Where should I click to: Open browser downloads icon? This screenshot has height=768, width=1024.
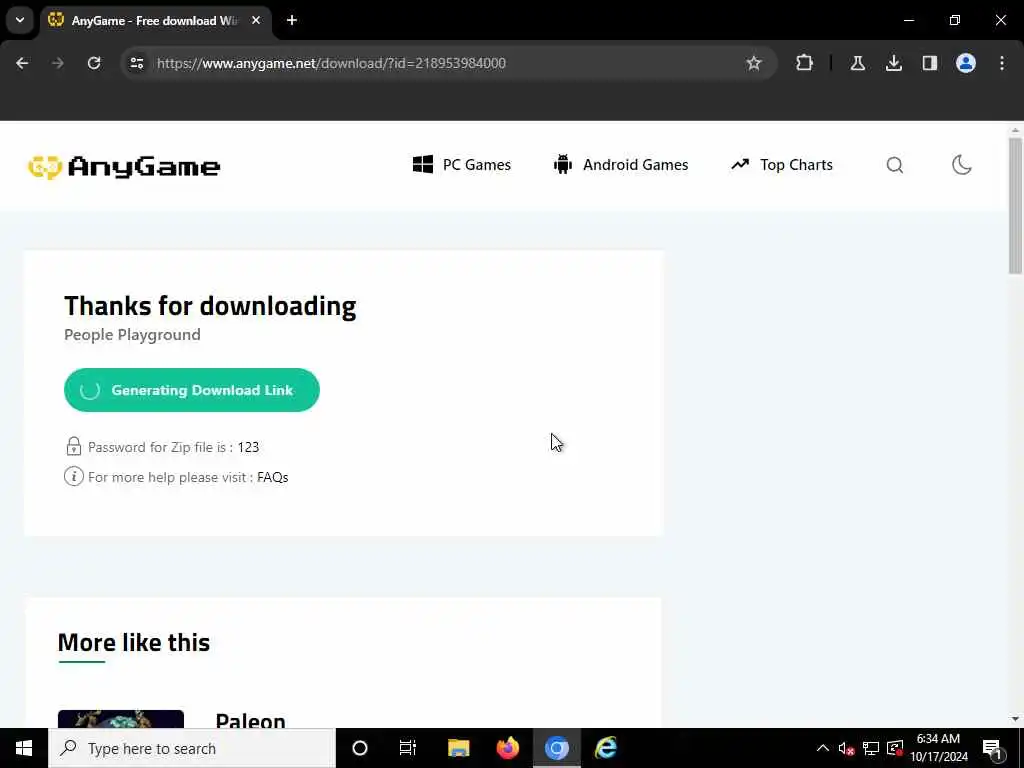point(893,63)
